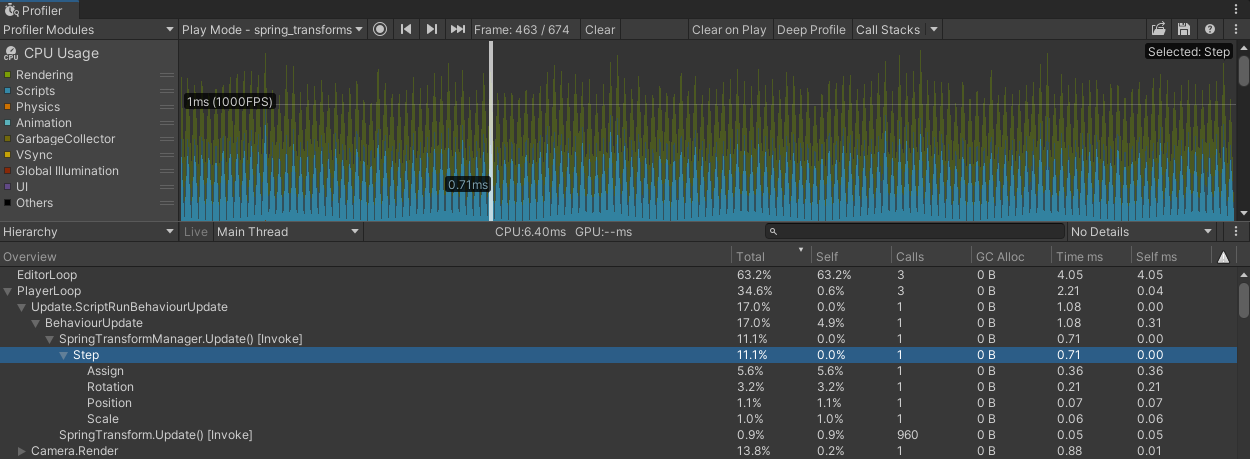The width and height of the screenshot is (1250, 459).
Task: Sort by the Self column
Action: pos(851,257)
